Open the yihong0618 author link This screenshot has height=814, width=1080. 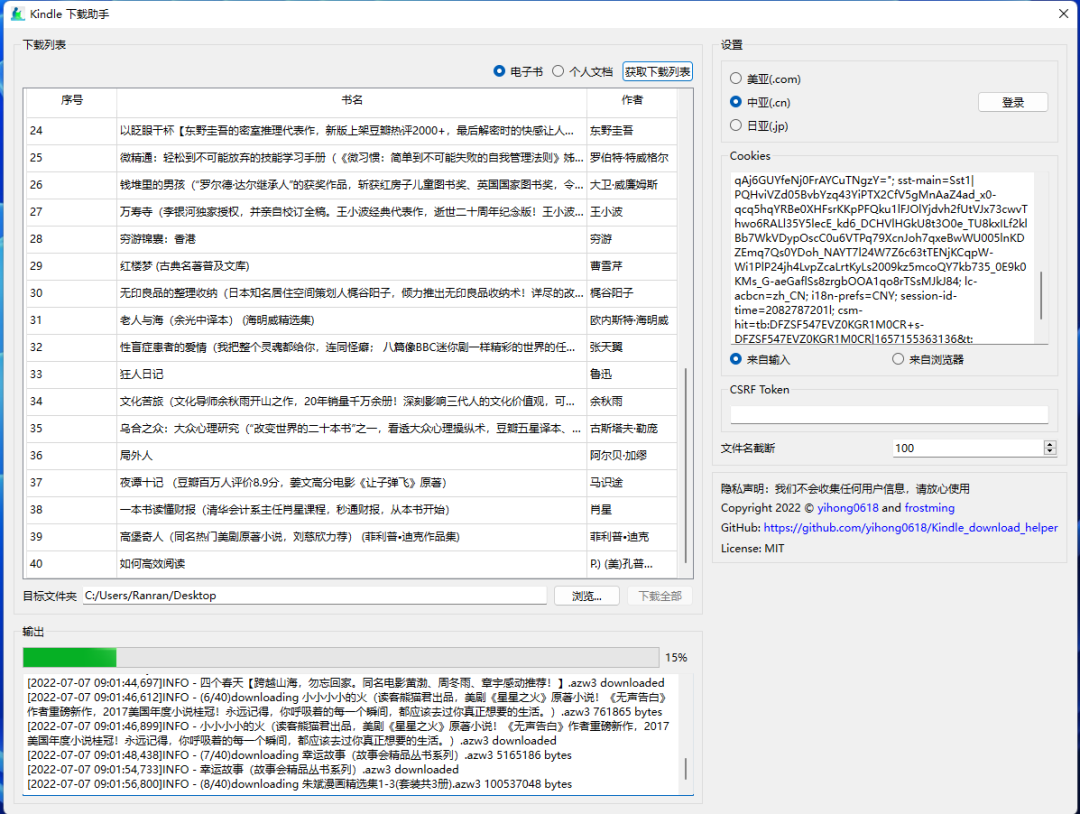tap(847, 508)
